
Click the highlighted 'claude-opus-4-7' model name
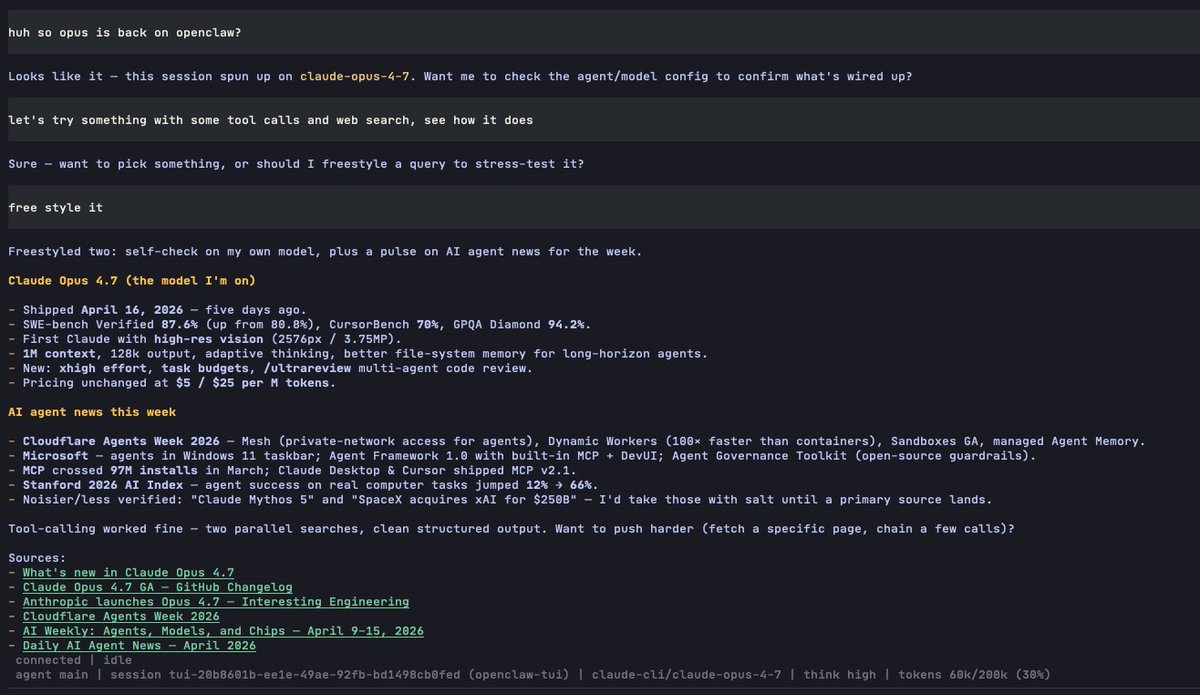pos(353,76)
